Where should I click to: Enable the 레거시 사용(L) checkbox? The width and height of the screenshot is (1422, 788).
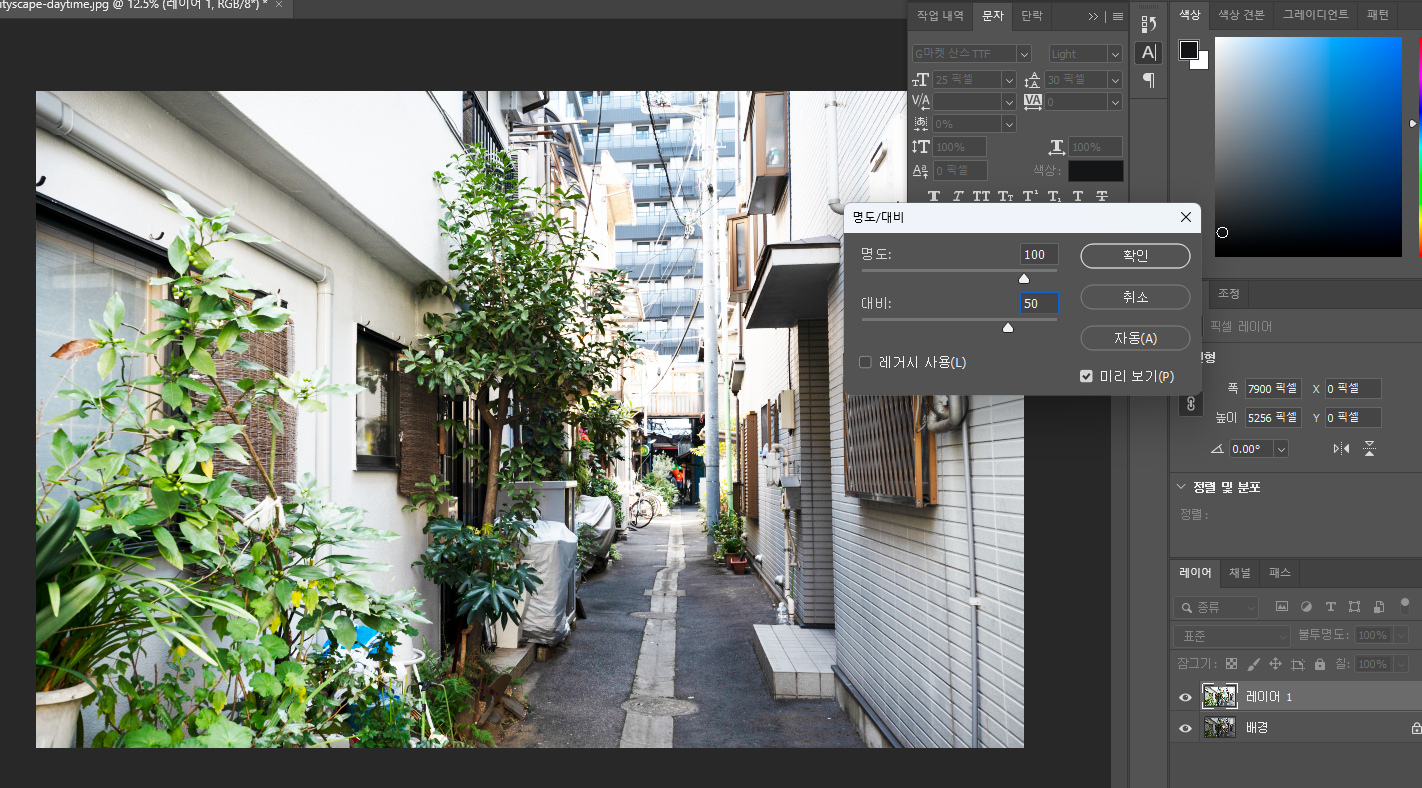pos(866,362)
